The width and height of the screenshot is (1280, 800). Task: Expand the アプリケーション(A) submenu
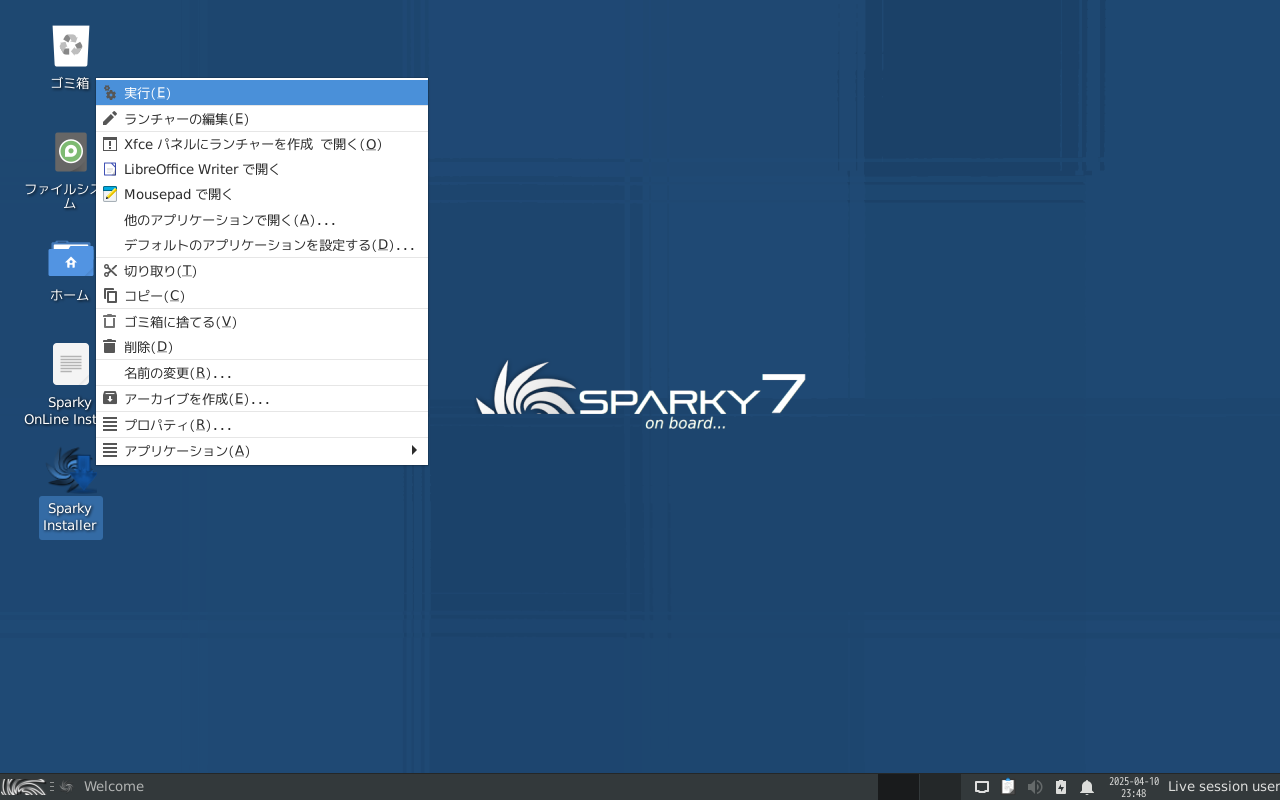click(262, 451)
